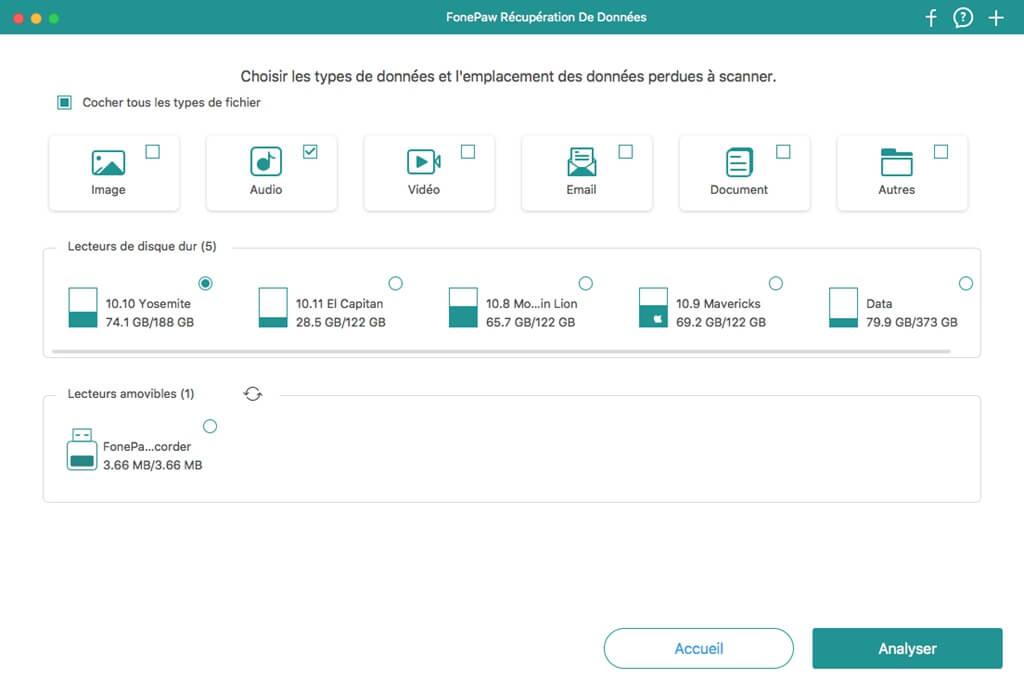The image size is (1024, 692).
Task: Start the scan with Analyser button
Action: pos(907,648)
